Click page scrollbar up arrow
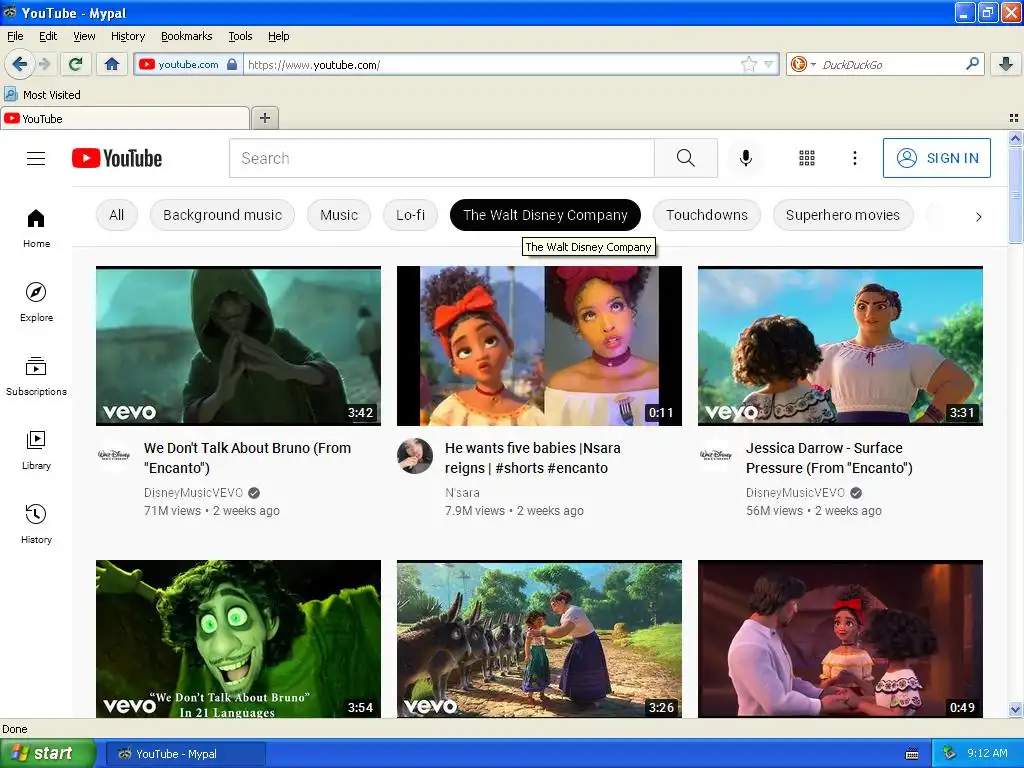 tap(1015, 138)
